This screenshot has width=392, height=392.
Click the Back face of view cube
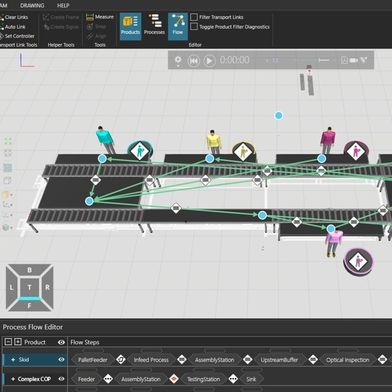pos(29,270)
